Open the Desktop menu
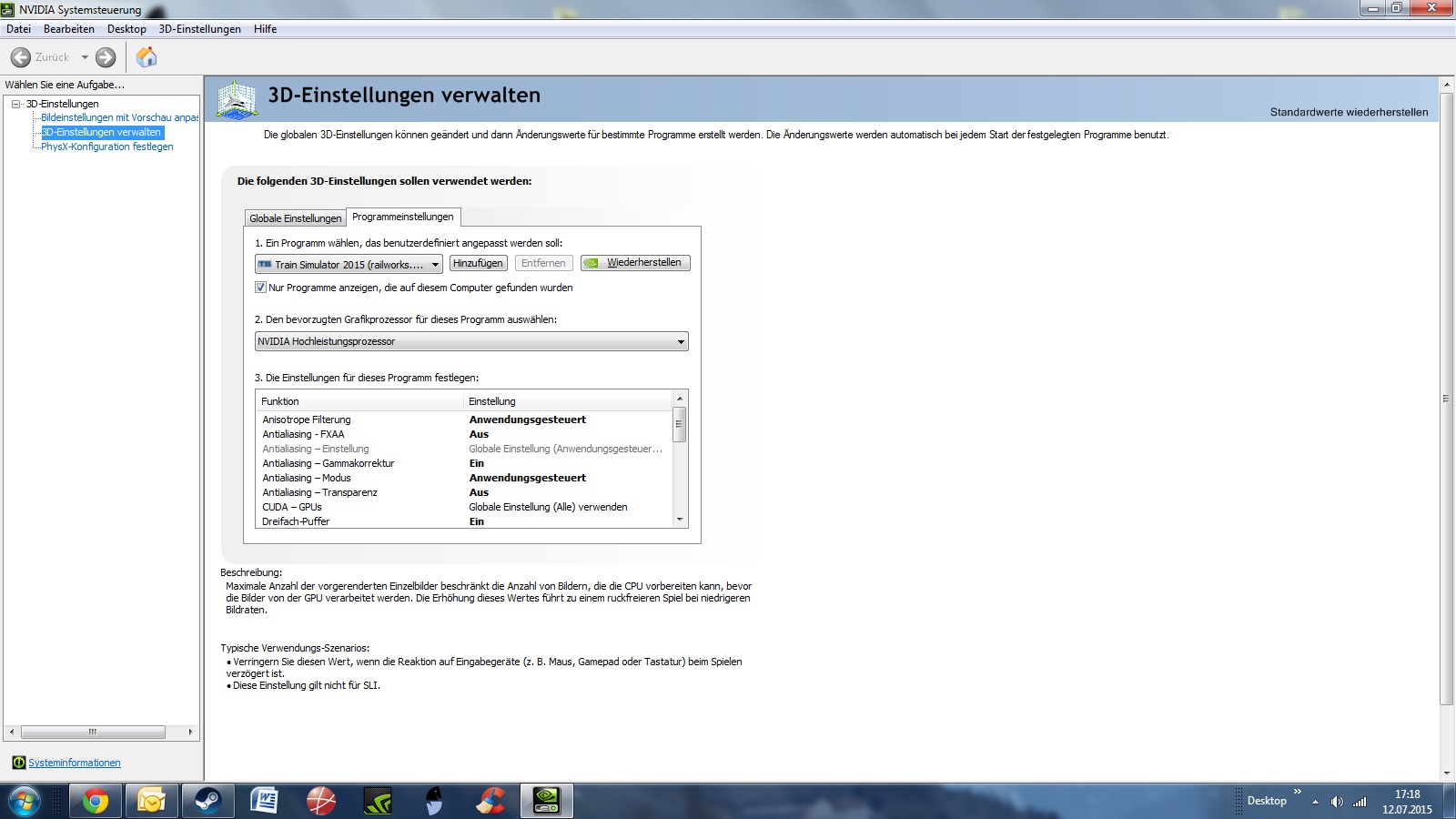The image size is (1456, 819). pyautogui.click(x=126, y=29)
